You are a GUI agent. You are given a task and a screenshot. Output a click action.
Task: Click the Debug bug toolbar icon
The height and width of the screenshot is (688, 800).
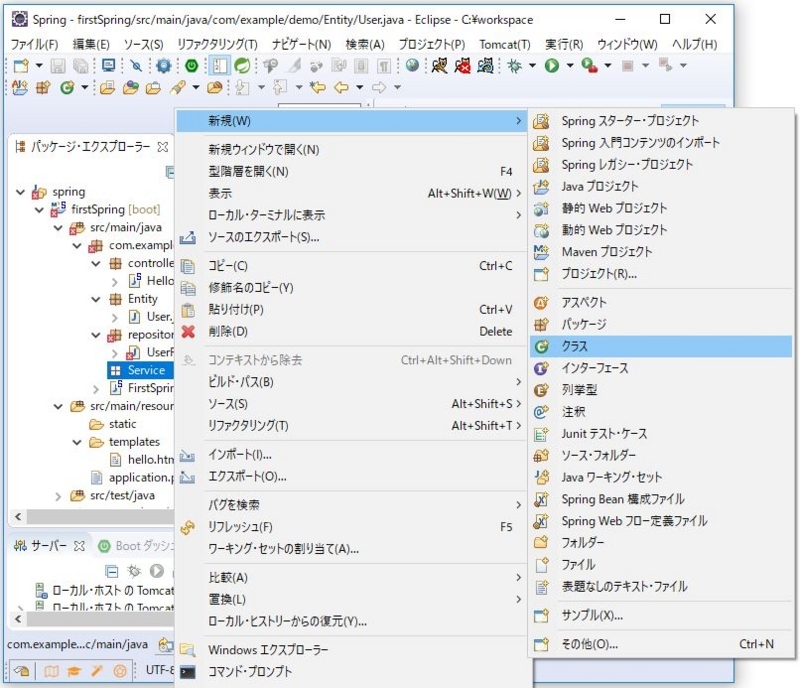click(x=514, y=66)
